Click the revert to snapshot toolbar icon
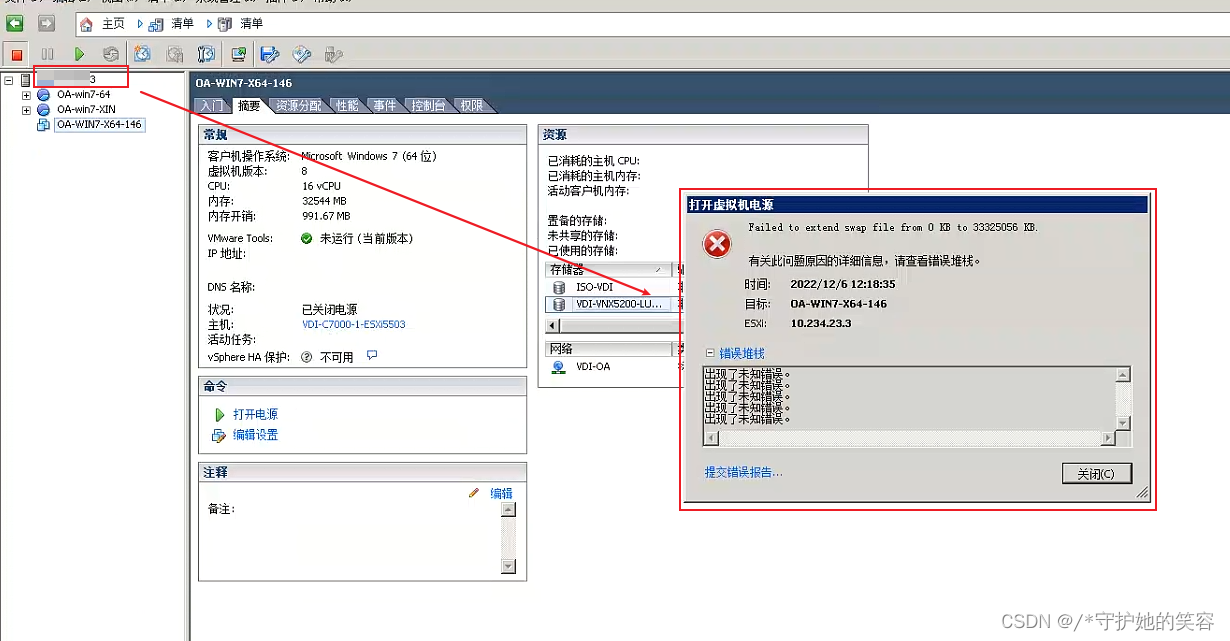This screenshot has width=1230, height=641. coord(175,54)
